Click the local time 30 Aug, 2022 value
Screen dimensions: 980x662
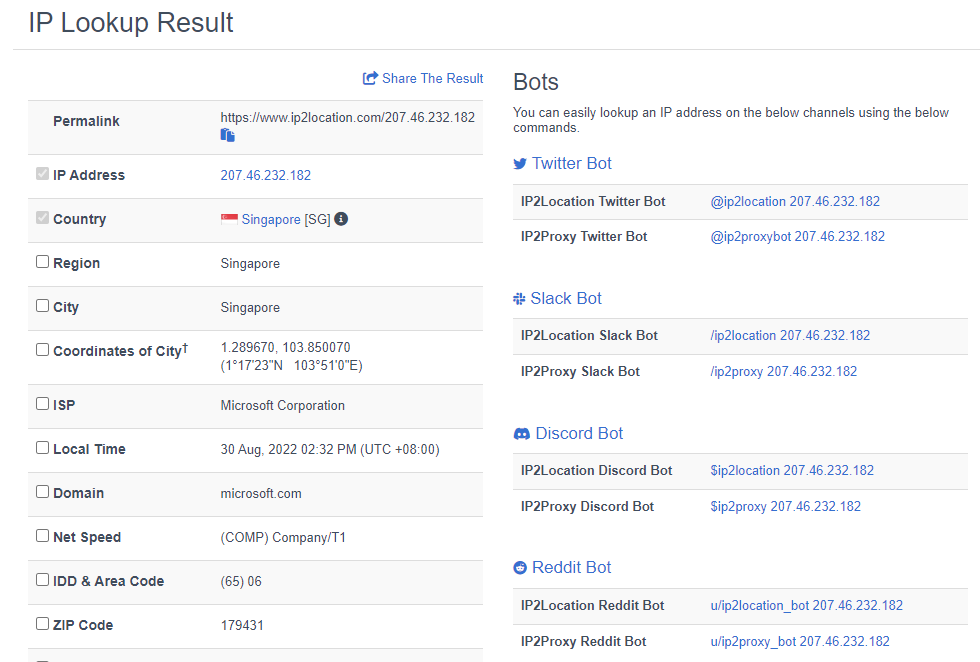pyautogui.click(x=330, y=449)
